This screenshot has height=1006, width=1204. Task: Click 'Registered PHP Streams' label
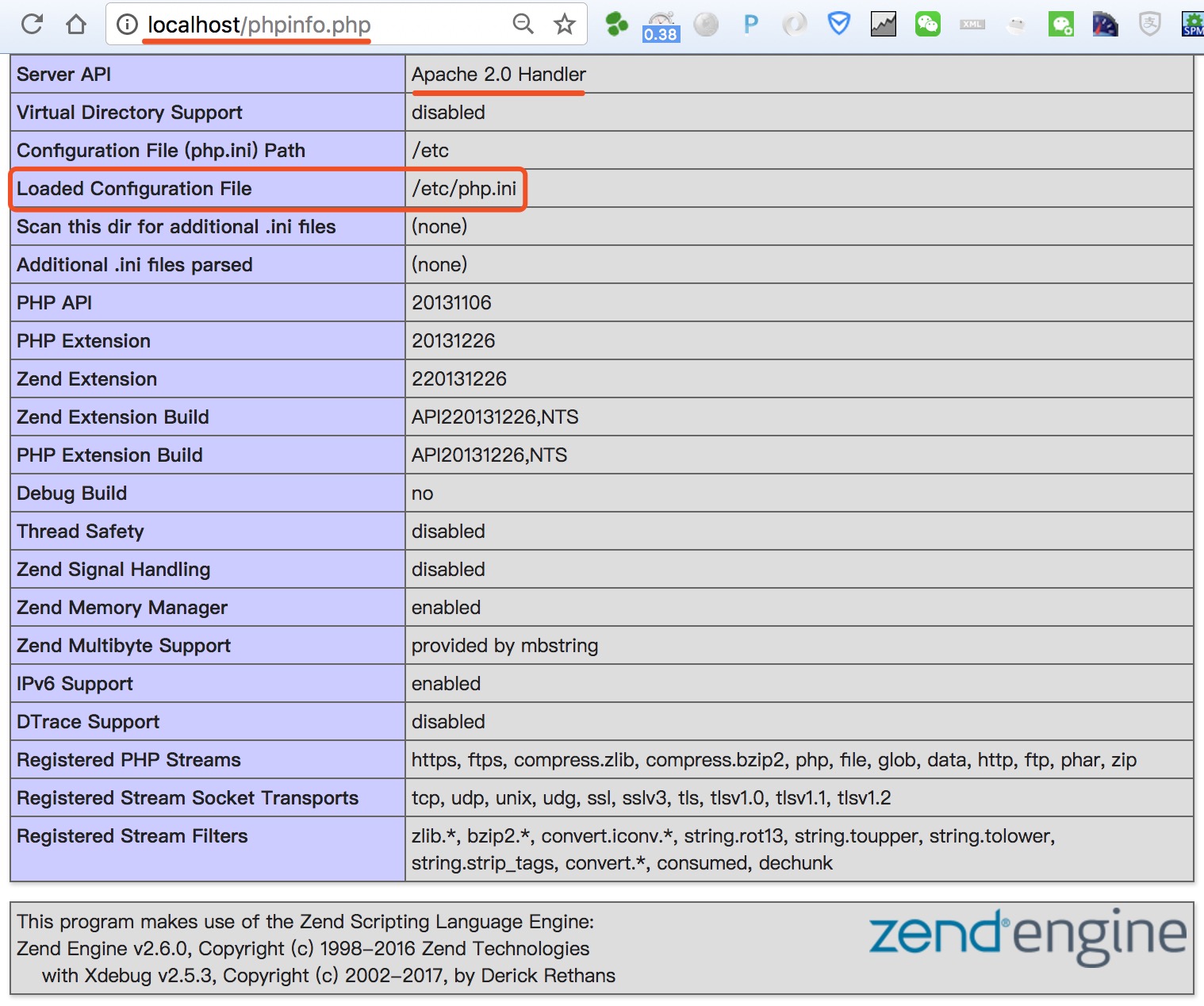coord(128,760)
